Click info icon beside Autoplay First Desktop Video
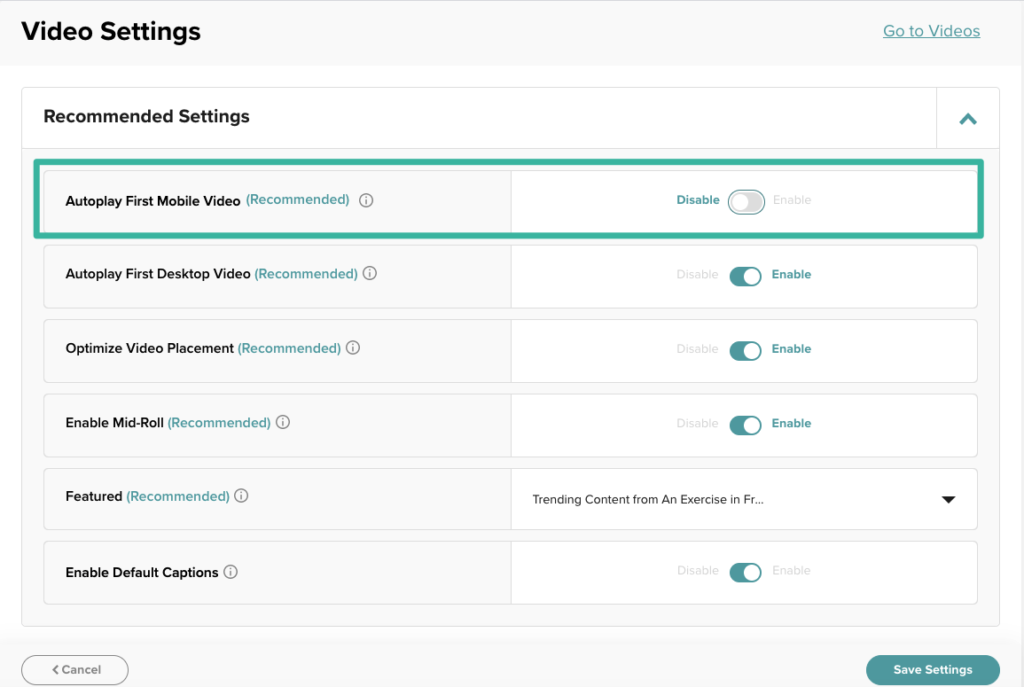Screen dimensions: 1024x687 (x=370, y=274)
